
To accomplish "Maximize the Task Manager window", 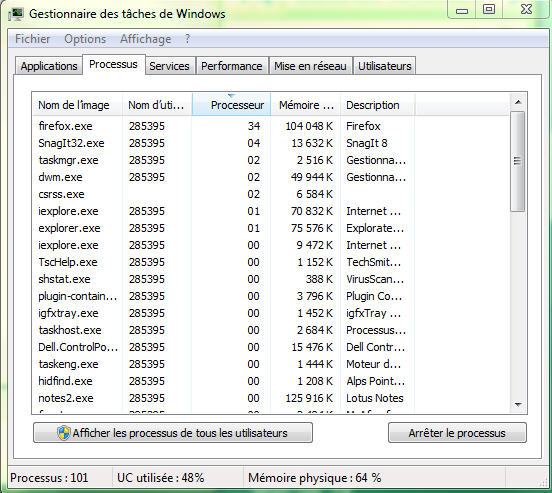I will pyautogui.click(x=489, y=9).
